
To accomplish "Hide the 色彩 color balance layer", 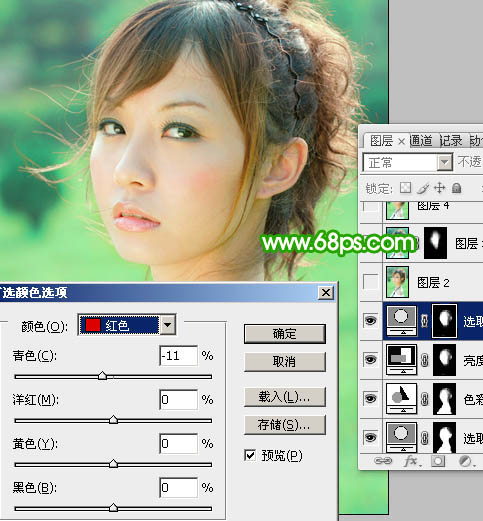I will (370, 398).
